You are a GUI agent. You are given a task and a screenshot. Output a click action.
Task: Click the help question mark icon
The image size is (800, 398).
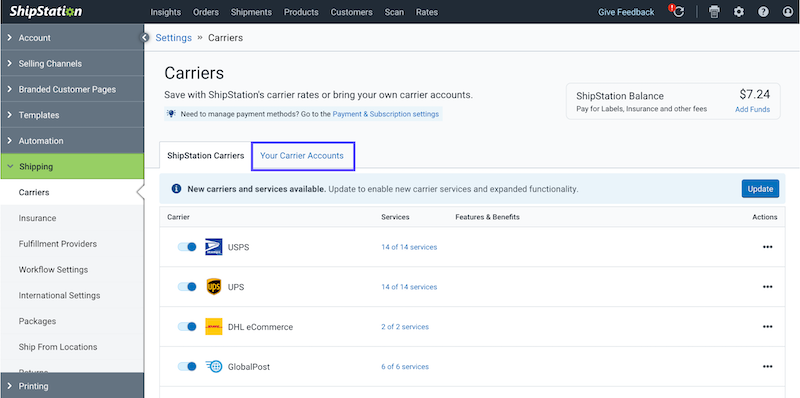click(763, 12)
